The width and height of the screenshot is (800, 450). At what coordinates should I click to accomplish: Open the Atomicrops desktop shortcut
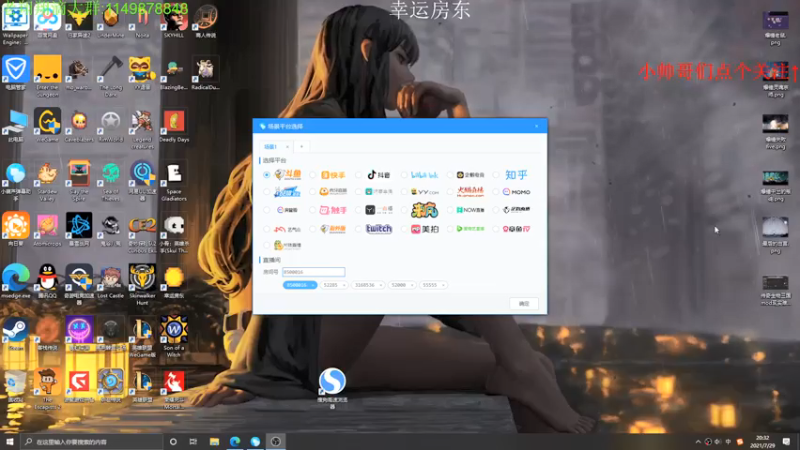pos(47,230)
